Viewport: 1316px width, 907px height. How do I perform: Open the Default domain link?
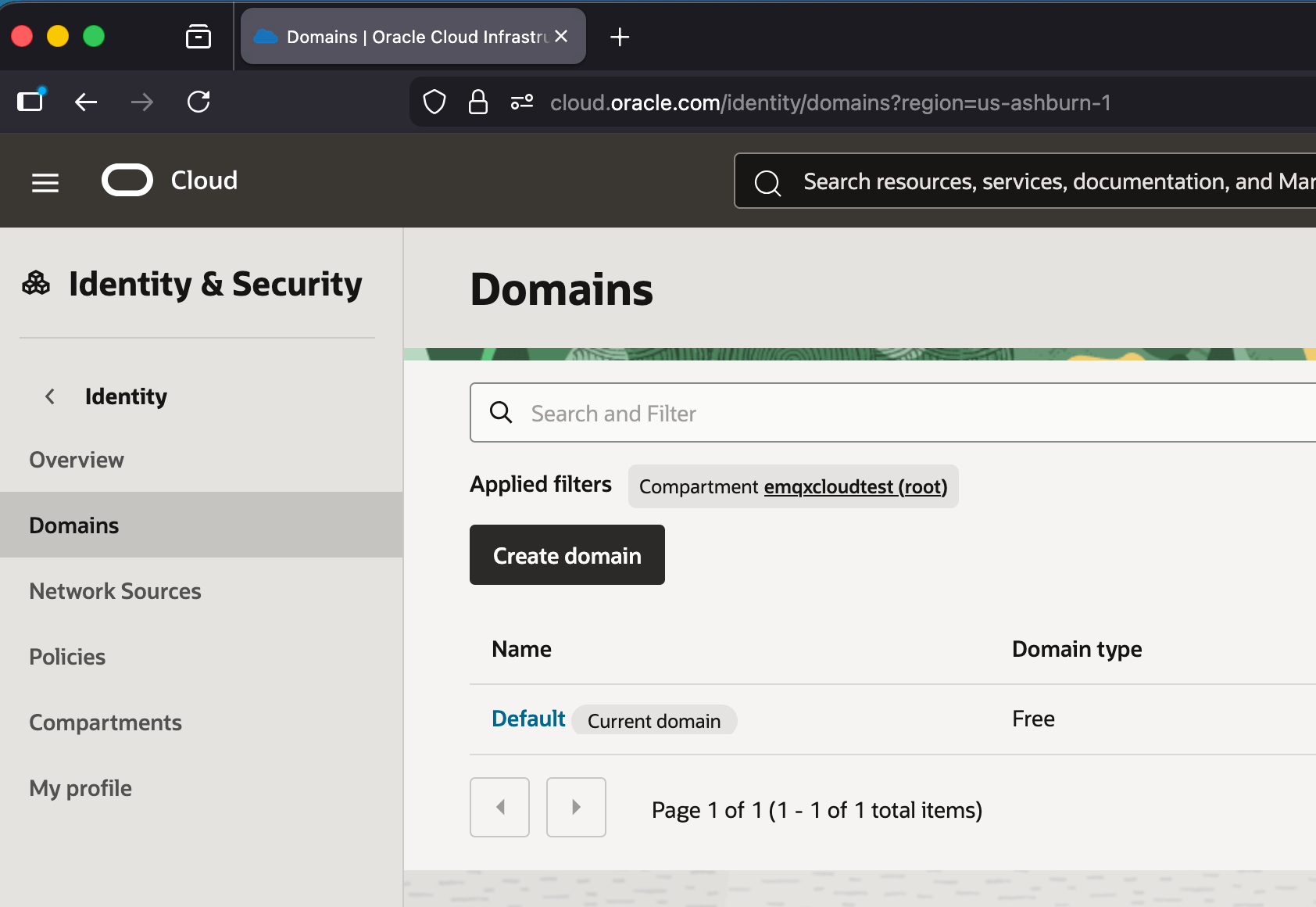[x=528, y=719]
